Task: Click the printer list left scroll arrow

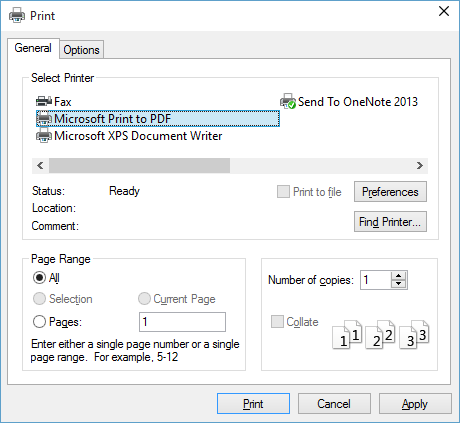Action: click(x=40, y=166)
